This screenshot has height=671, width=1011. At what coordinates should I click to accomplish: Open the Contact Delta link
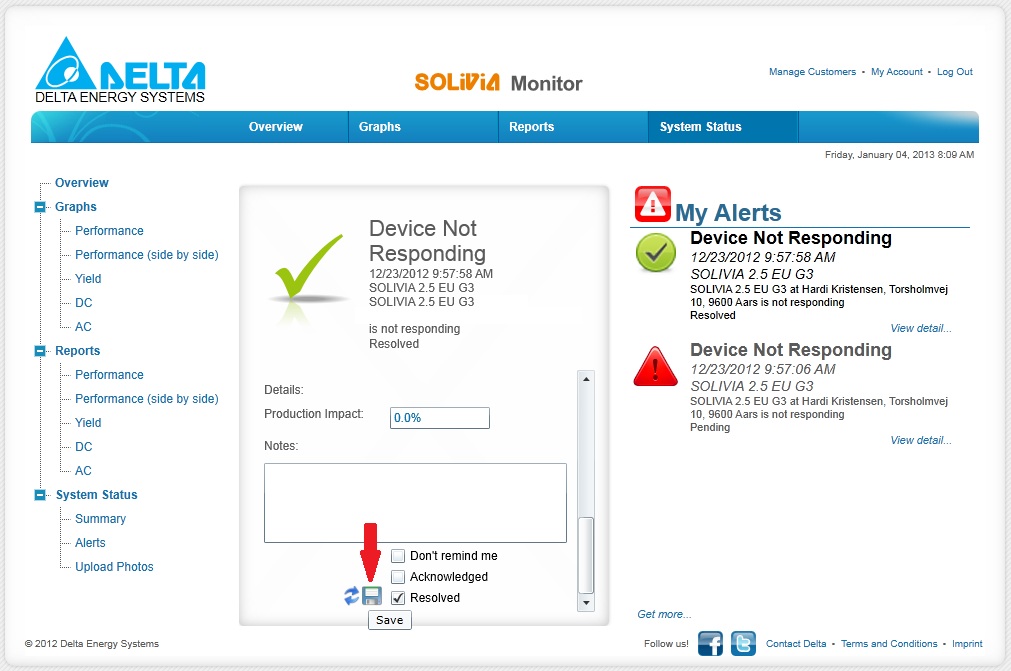coord(796,643)
